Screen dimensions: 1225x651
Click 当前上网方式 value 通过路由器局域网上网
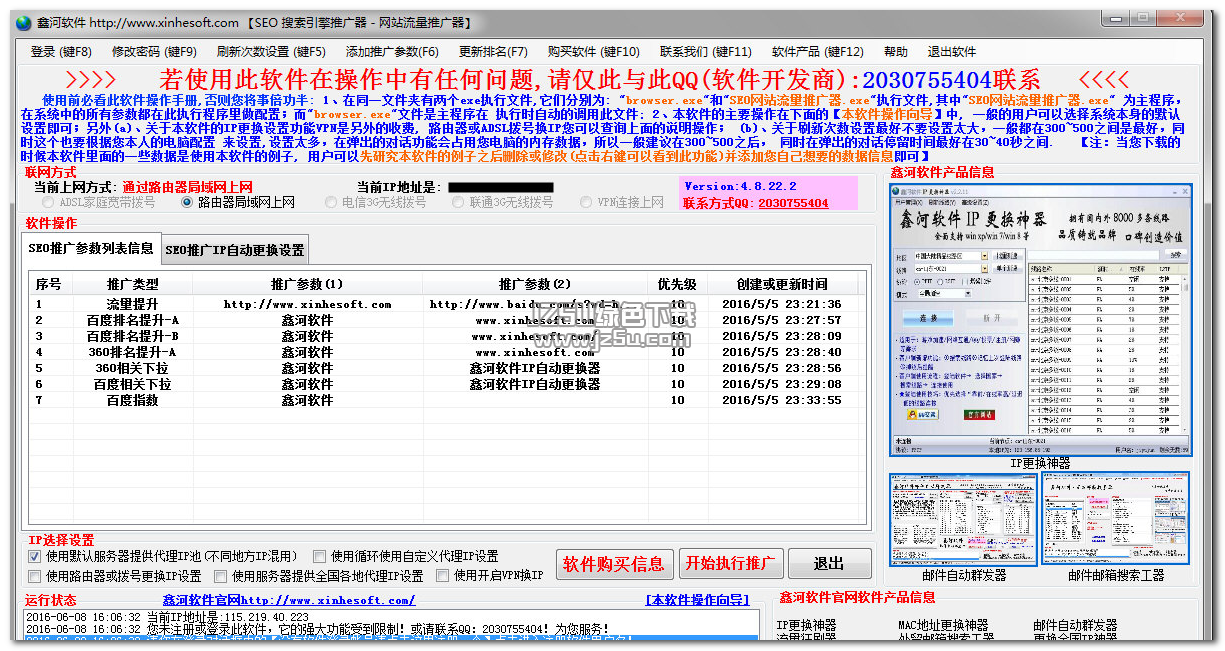point(187,187)
